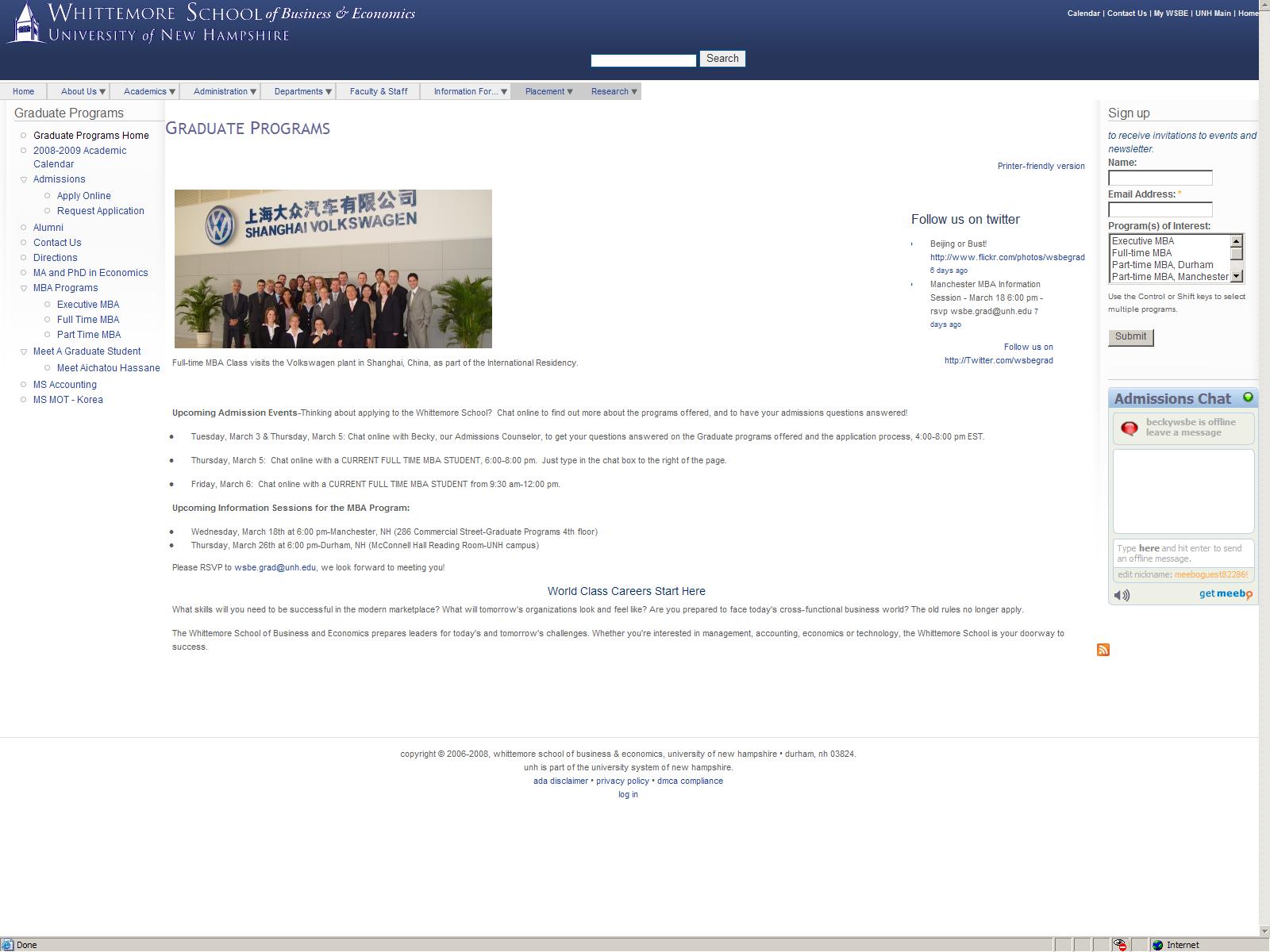Go to Home in the navigation bar

[23, 91]
